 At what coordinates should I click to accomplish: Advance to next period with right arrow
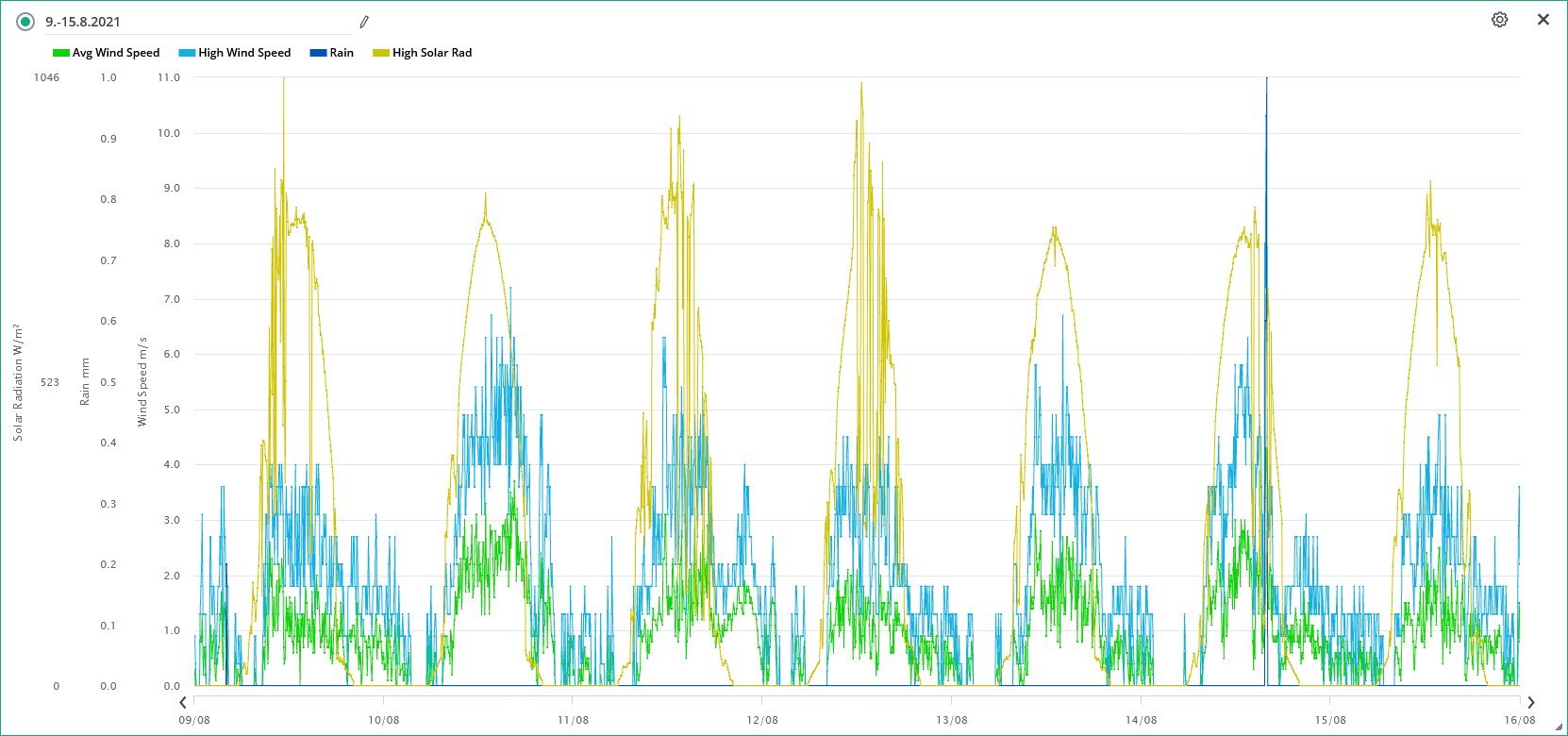click(x=1531, y=702)
